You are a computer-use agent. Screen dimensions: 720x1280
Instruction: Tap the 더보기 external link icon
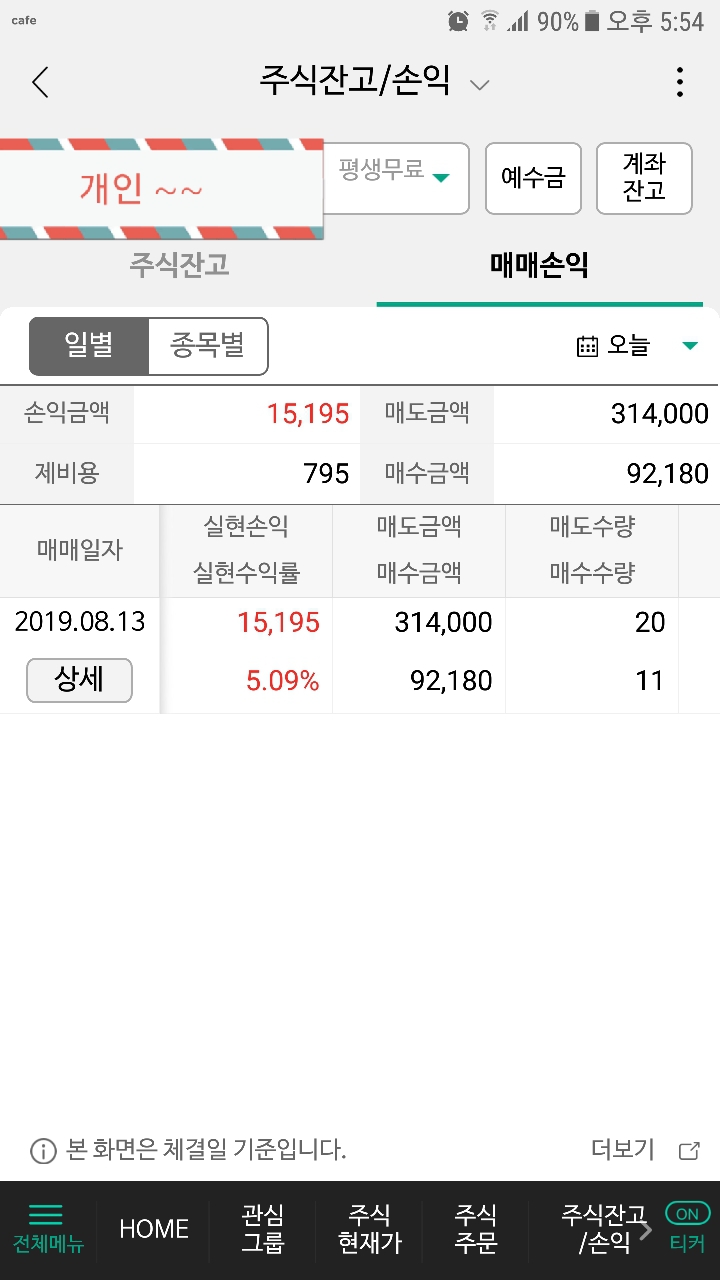tap(689, 1151)
